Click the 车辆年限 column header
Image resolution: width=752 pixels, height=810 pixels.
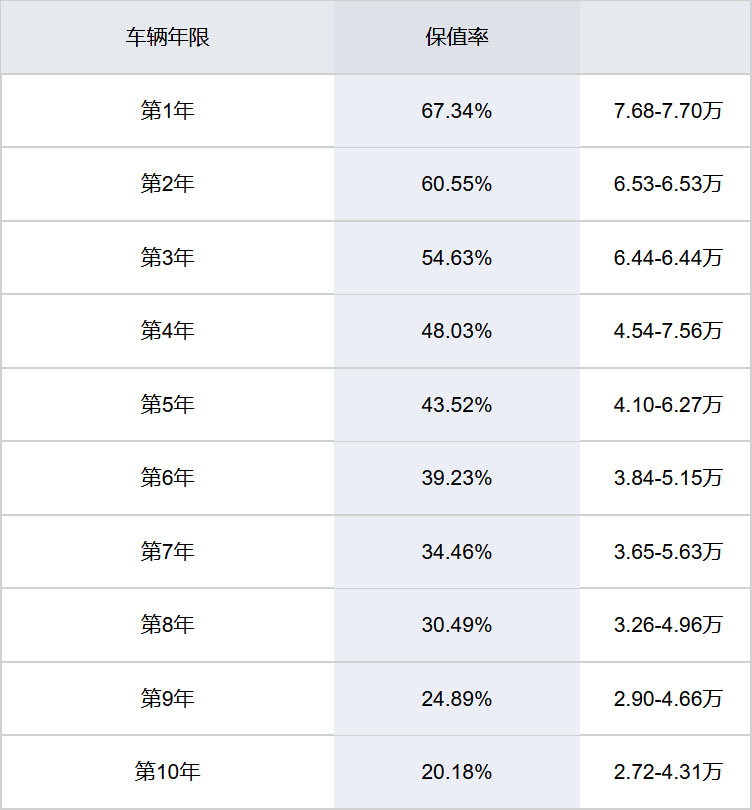click(167, 38)
